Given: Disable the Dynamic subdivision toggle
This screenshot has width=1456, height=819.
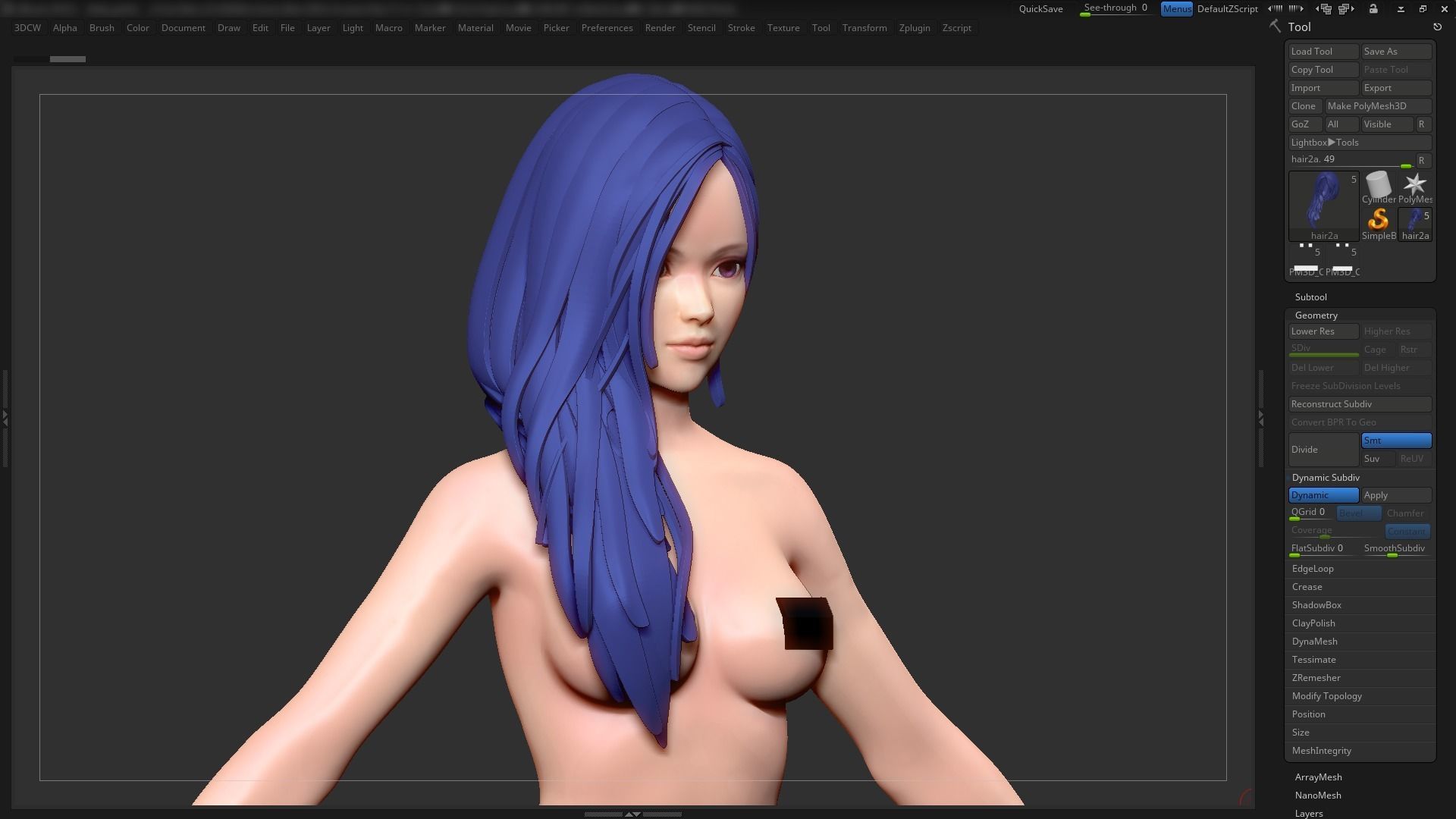Looking at the screenshot, I should [x=1323, y=495].
